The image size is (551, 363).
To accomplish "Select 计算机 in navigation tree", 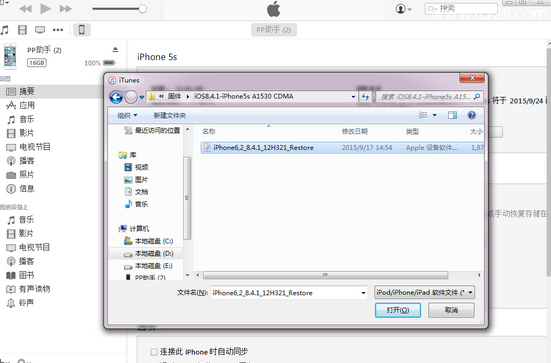I will 134,229.
